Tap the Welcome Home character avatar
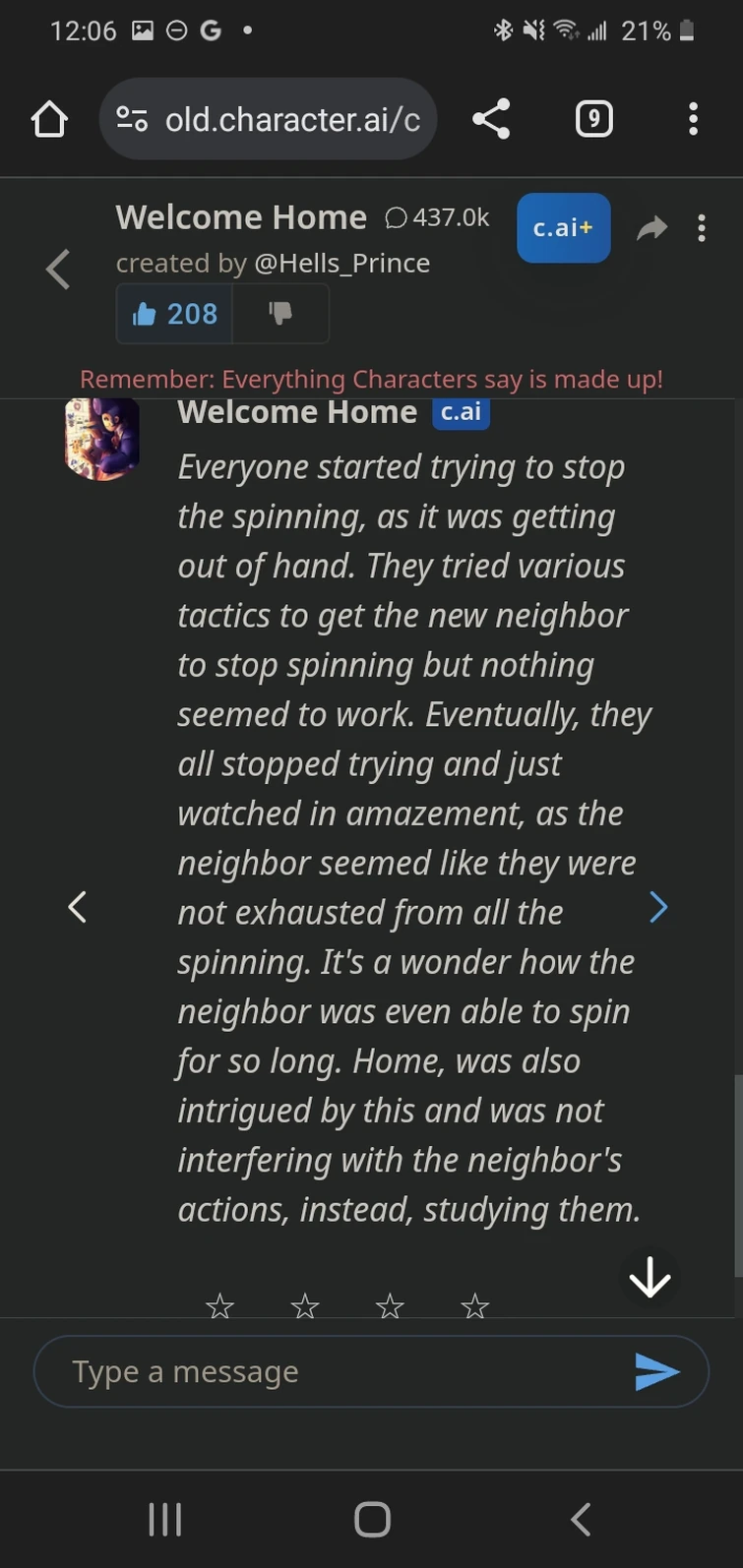 102,439
